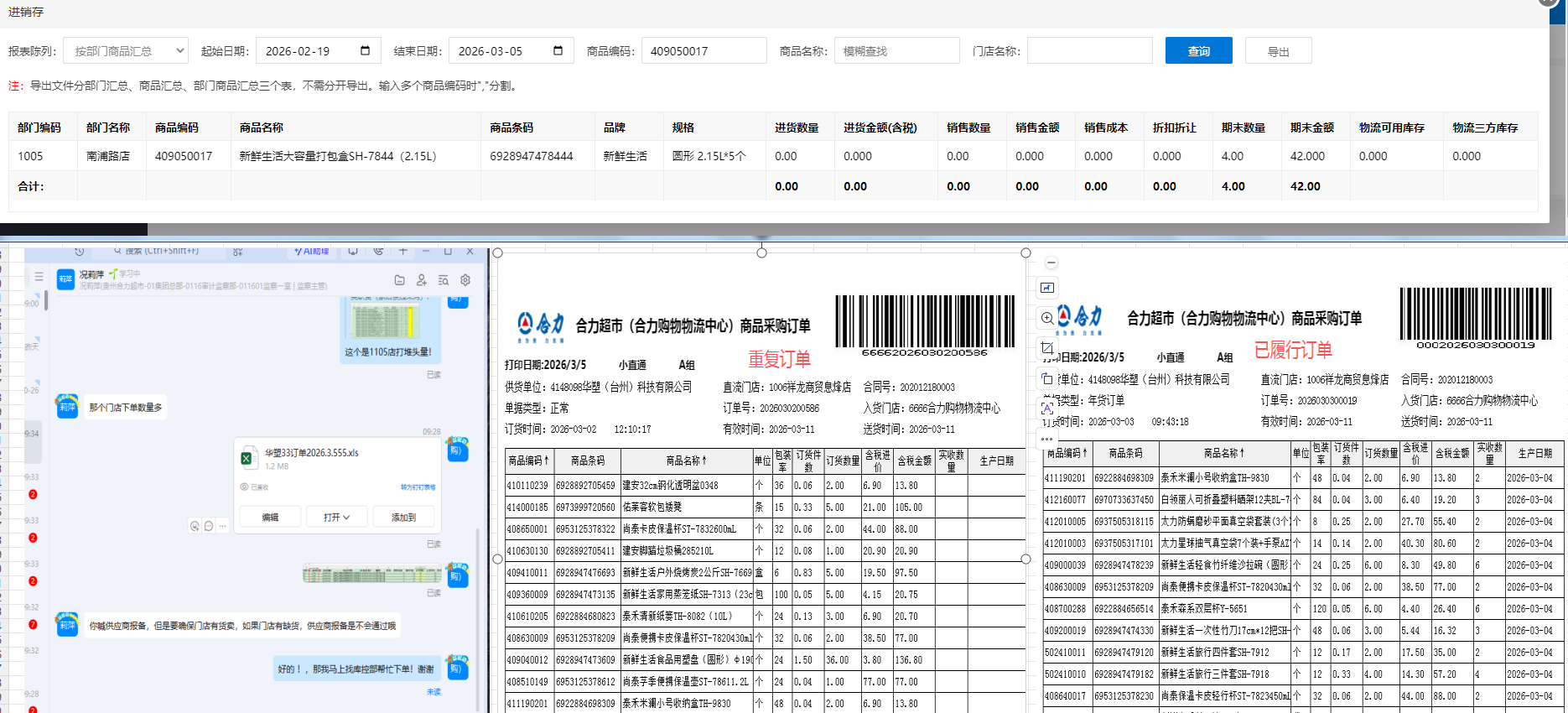Expand the 打开 dropdown on the xls file
Image resolution: width=1568 pixels, height=713 pixels.
[x=337, y=518]
